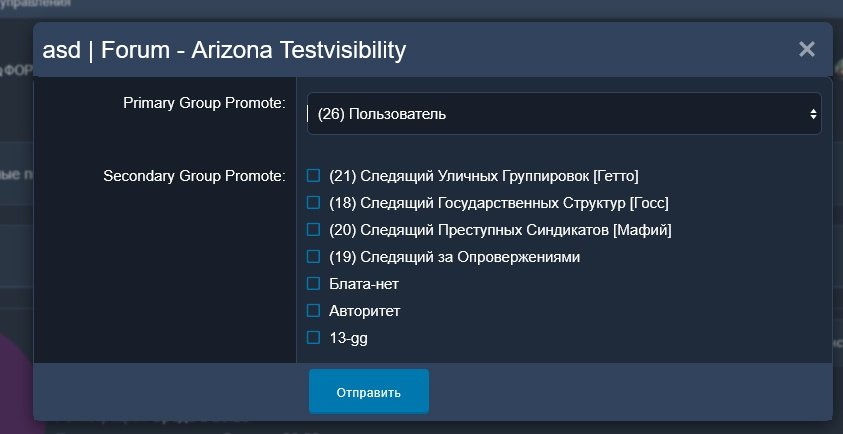Click the (21) Следящий Уличных Группировок text

[x=483, y=176]
